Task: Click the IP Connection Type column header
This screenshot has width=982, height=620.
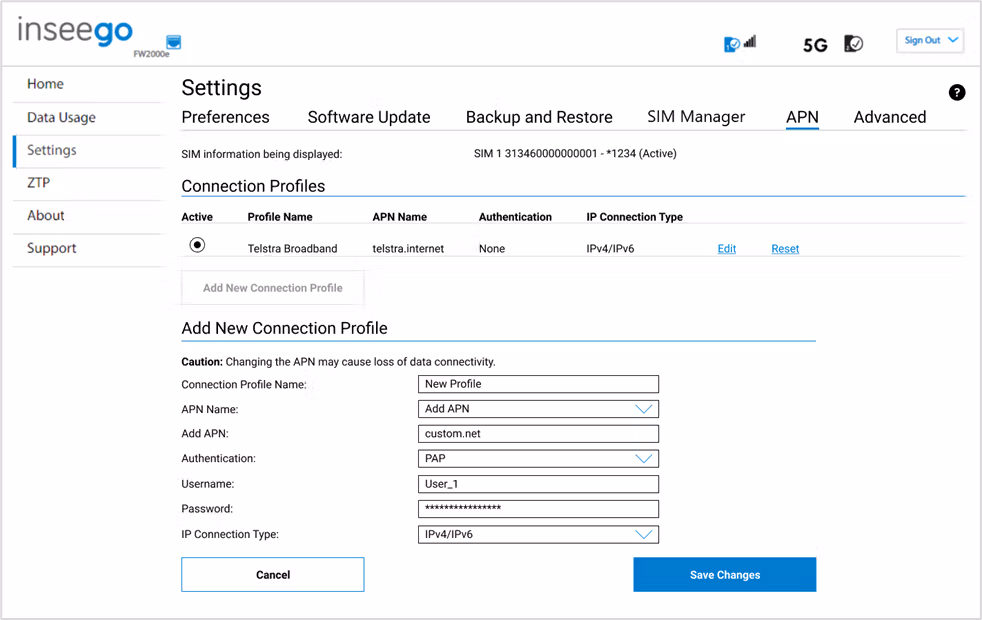Action: click(x=634, y=217)
